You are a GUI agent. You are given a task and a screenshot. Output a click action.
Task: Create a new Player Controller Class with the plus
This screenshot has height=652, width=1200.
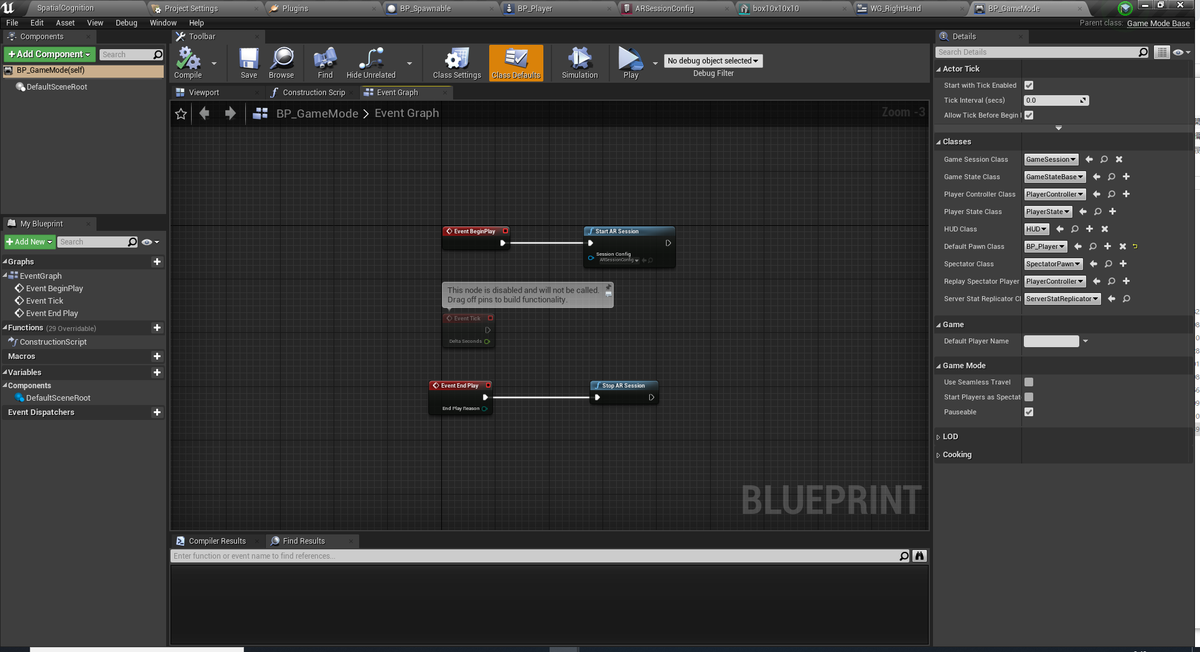tap(1126, 194)
